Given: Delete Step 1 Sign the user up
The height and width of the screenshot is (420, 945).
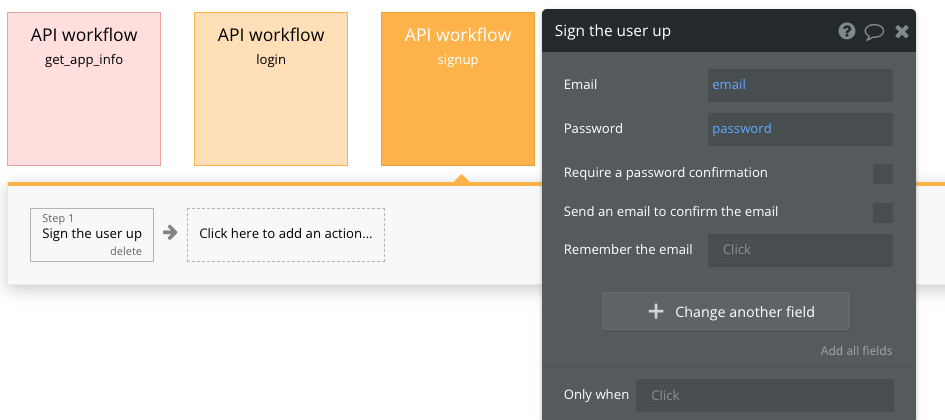Looking at the screenshot, I should [126, 251].
